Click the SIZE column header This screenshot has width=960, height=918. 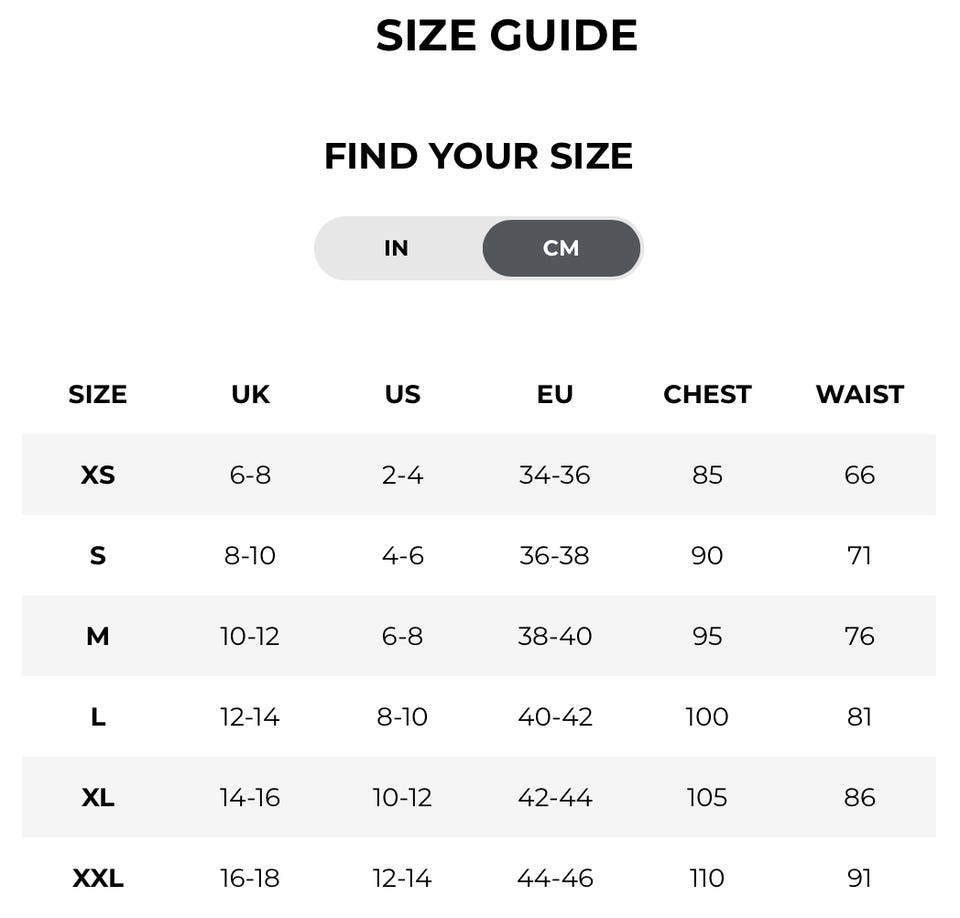pyautogui.click(x=98, y=394)
